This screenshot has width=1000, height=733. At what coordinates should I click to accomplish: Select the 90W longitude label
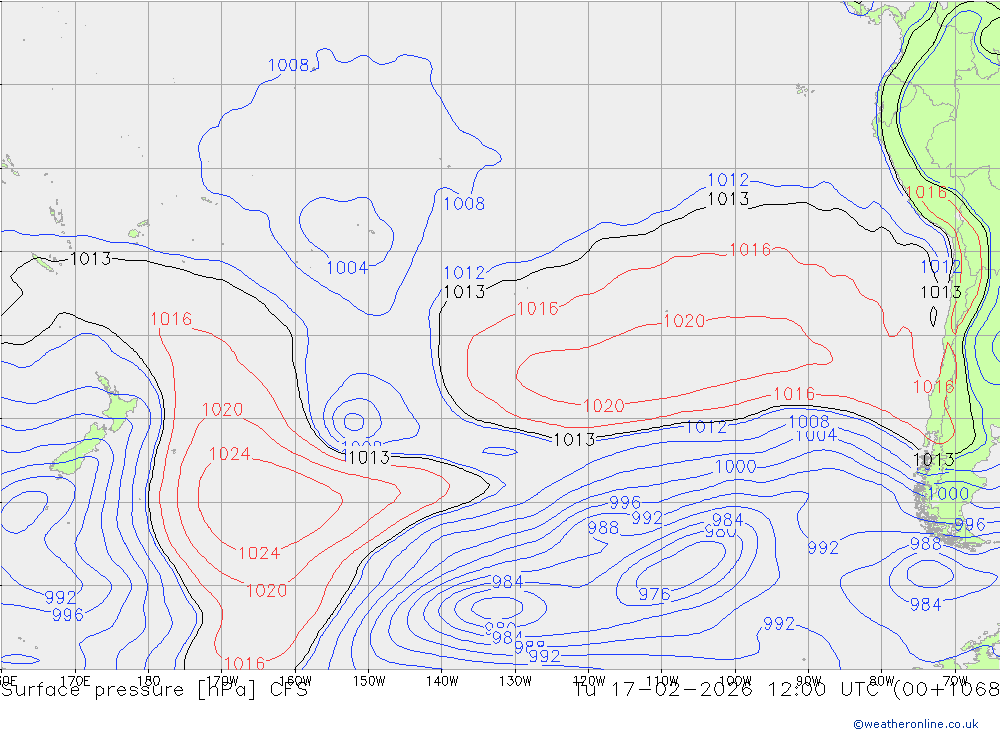click(x=809, y=681)
